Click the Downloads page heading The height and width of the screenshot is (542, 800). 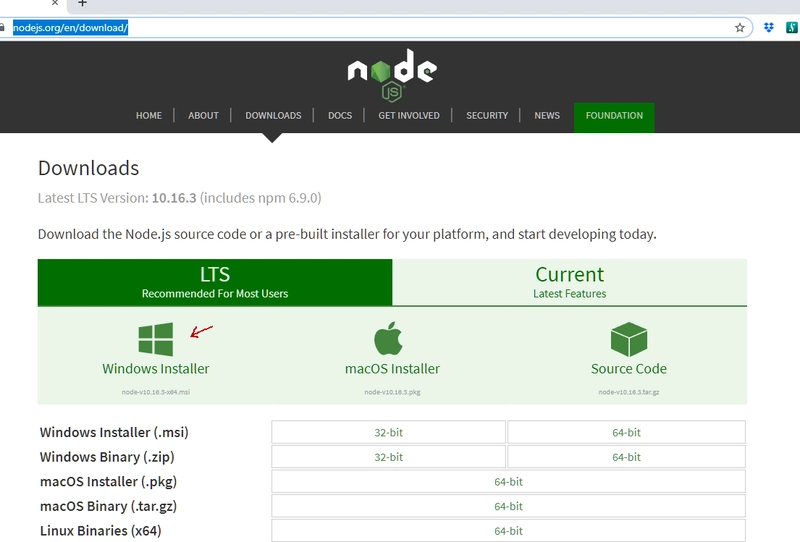pyautogui.click(x=88, y=168)
